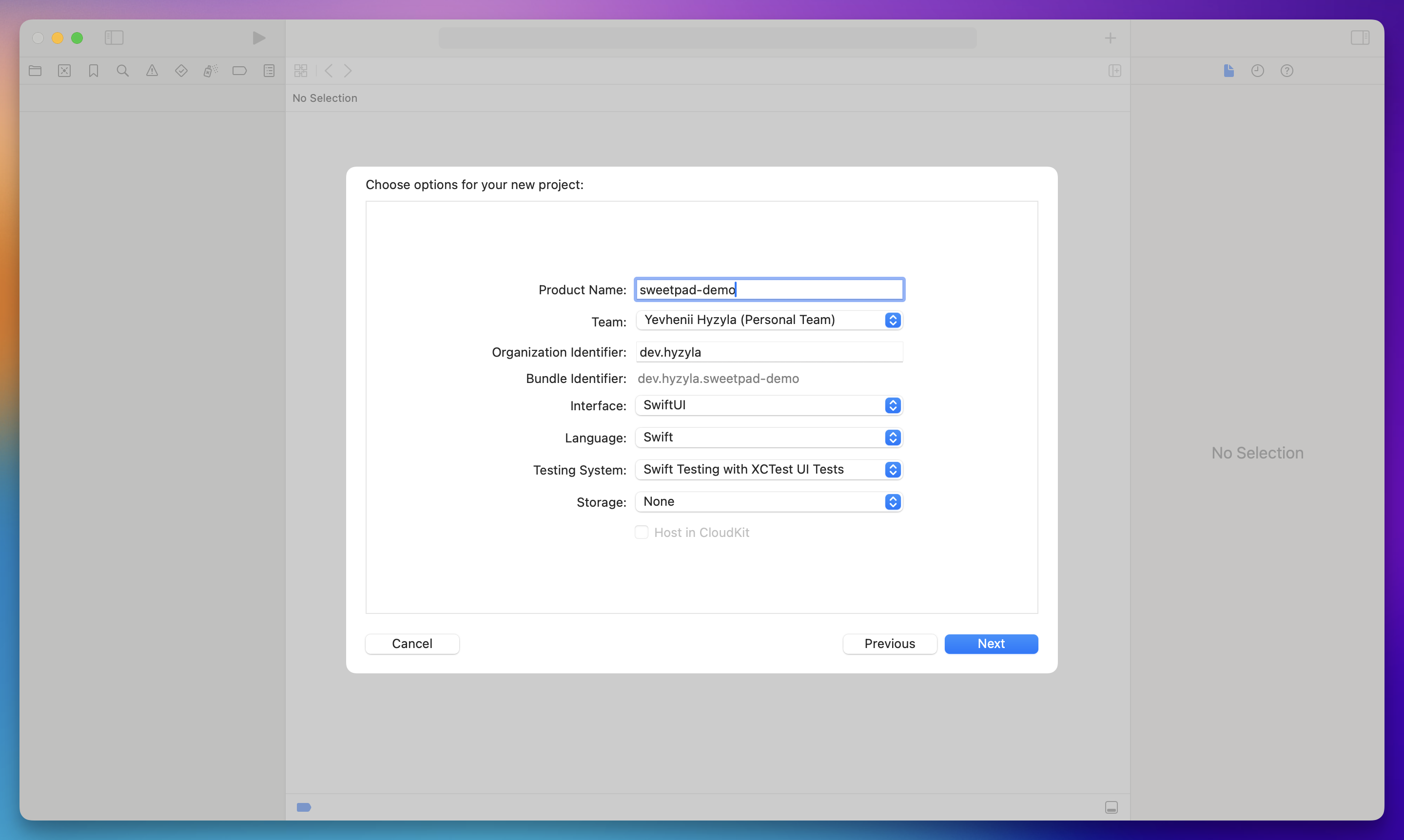Viewport: 1404px width, 840px height.
Task: Enable Host in CloudKit
Action: pyautogui.click(x=641, y=532)
